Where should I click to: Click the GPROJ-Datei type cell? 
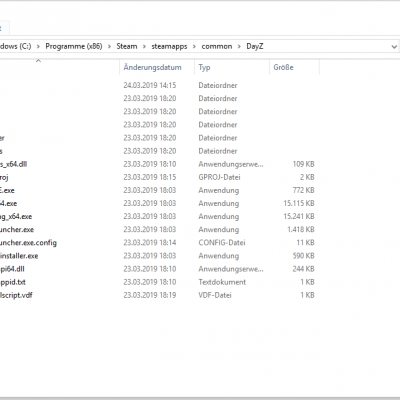coord(219,177)
